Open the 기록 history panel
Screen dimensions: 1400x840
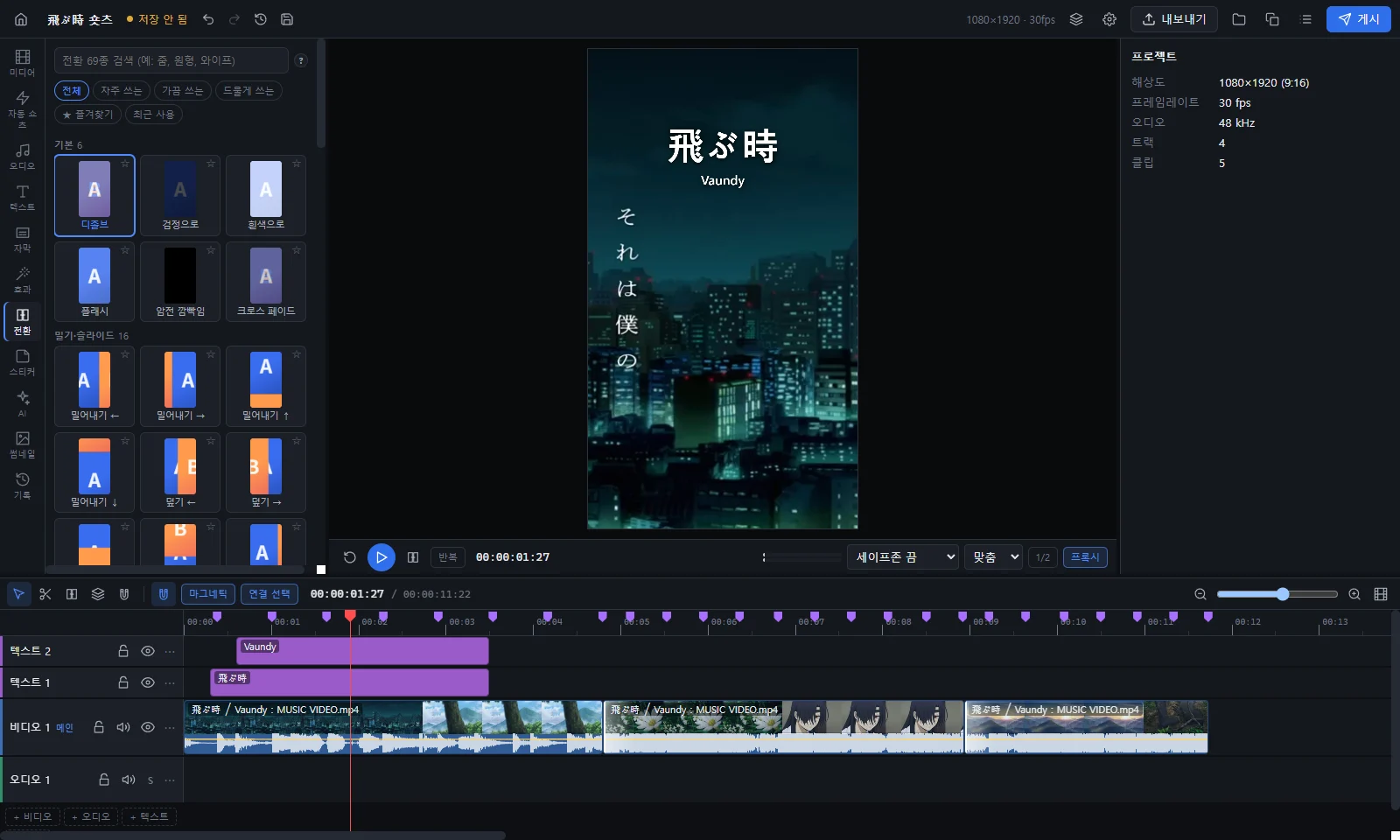(x=22, y=486)
